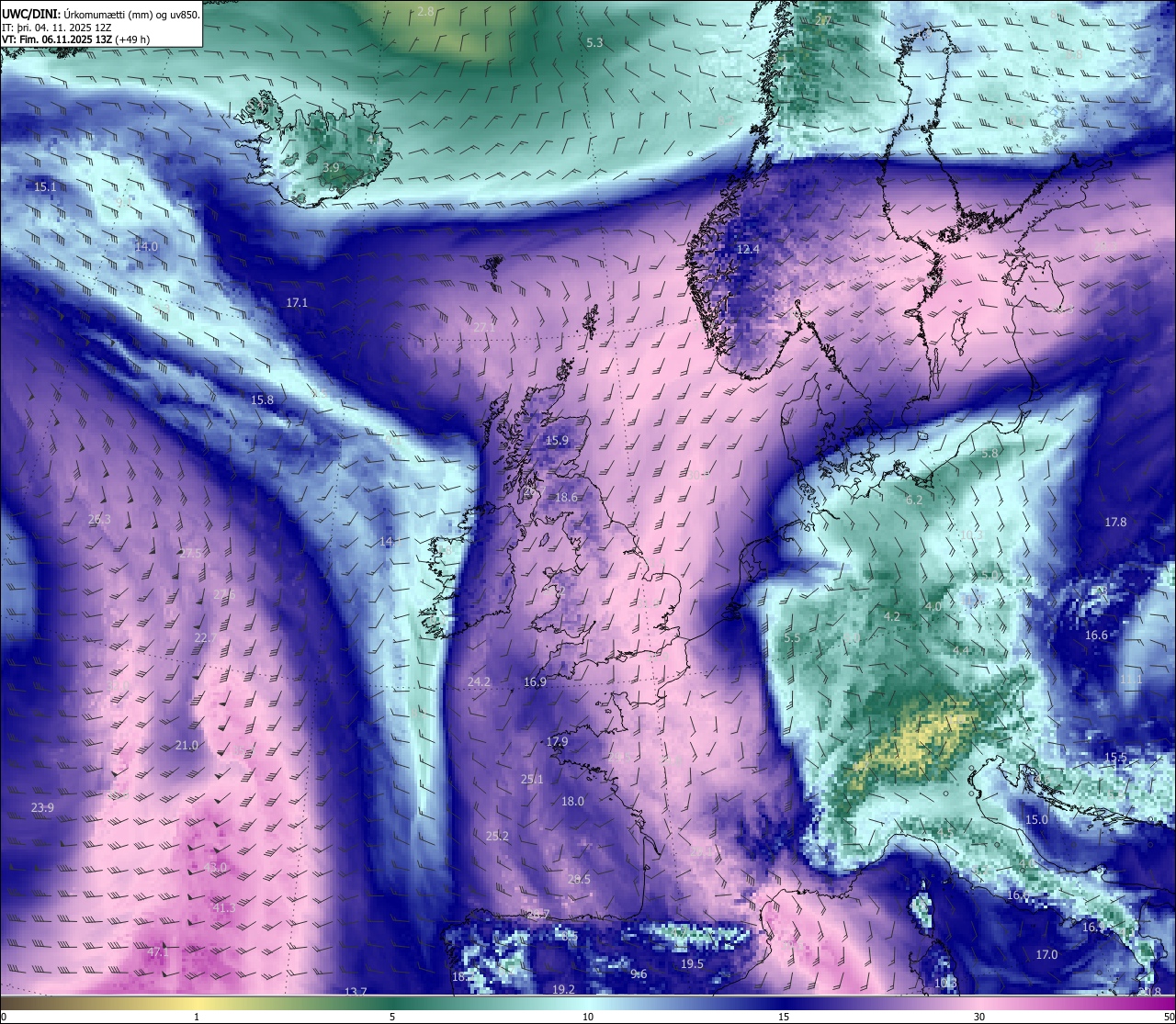This screenshot has height=1024, width=1176.
Task: Click the 23.9 value label
Action: (42, 807)
